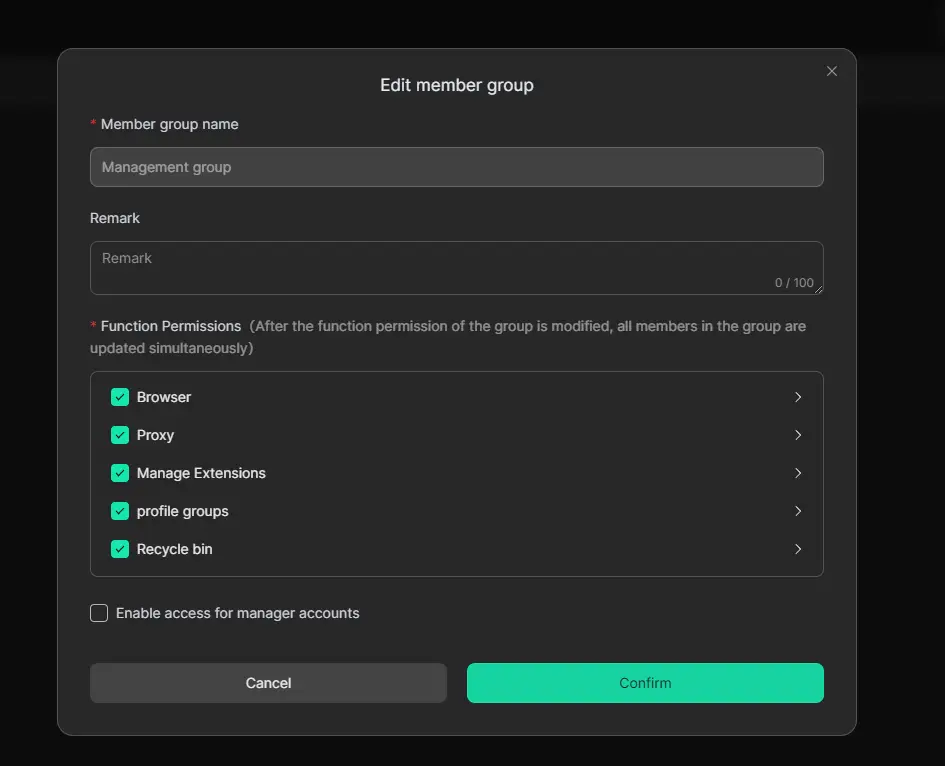Uncheck the Browser permission checkbox
Image resolution: width=945 pixels, height=766 pixels.
tap(120, 397)
